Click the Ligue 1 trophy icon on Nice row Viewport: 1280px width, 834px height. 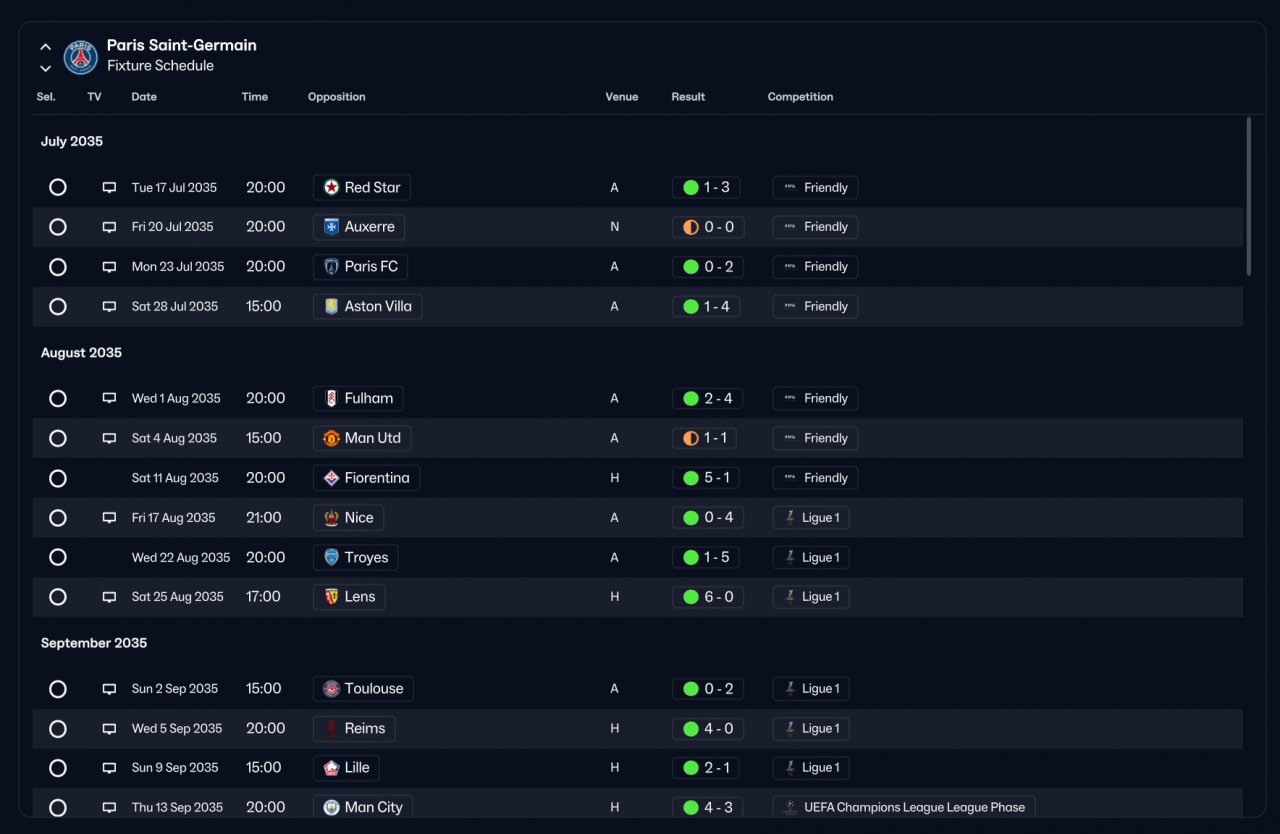[790, 518]
